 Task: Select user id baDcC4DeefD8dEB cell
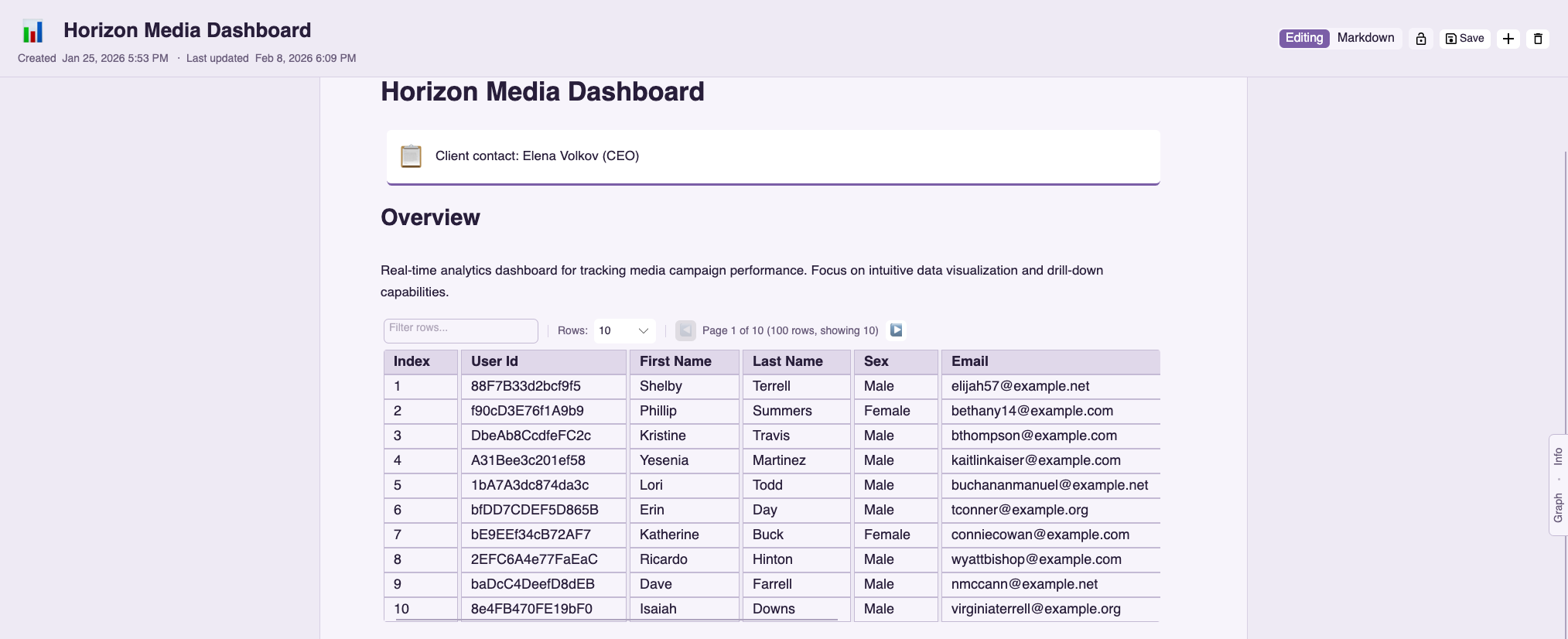(544, 584)
